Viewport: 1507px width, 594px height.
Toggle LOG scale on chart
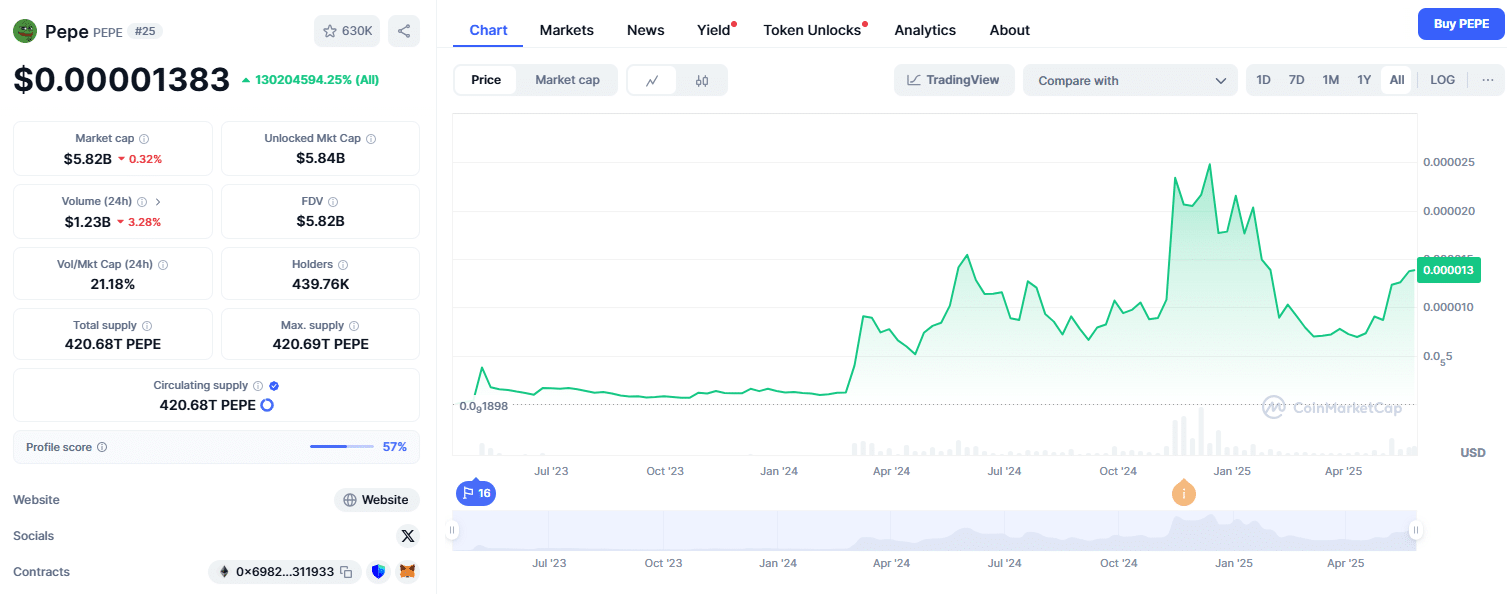(x=1443, y=80)
